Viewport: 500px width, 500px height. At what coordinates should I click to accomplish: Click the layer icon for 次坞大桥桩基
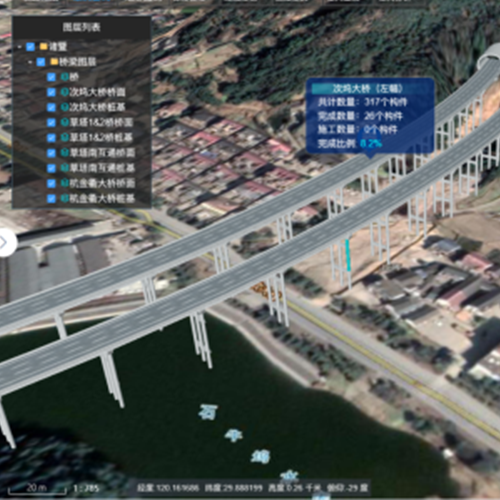click(x=64, y=107)
